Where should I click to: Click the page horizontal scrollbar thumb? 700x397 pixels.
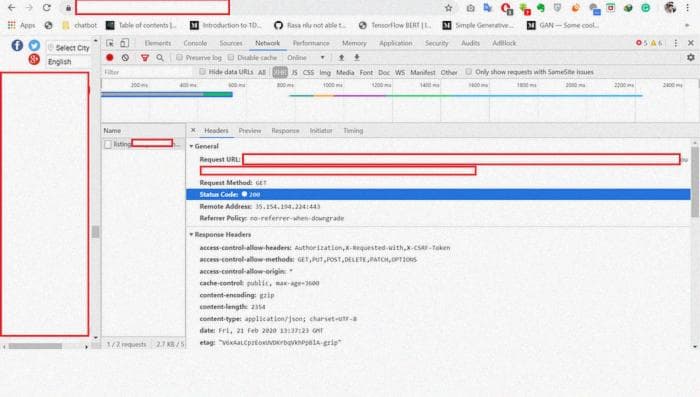(35, 346)
